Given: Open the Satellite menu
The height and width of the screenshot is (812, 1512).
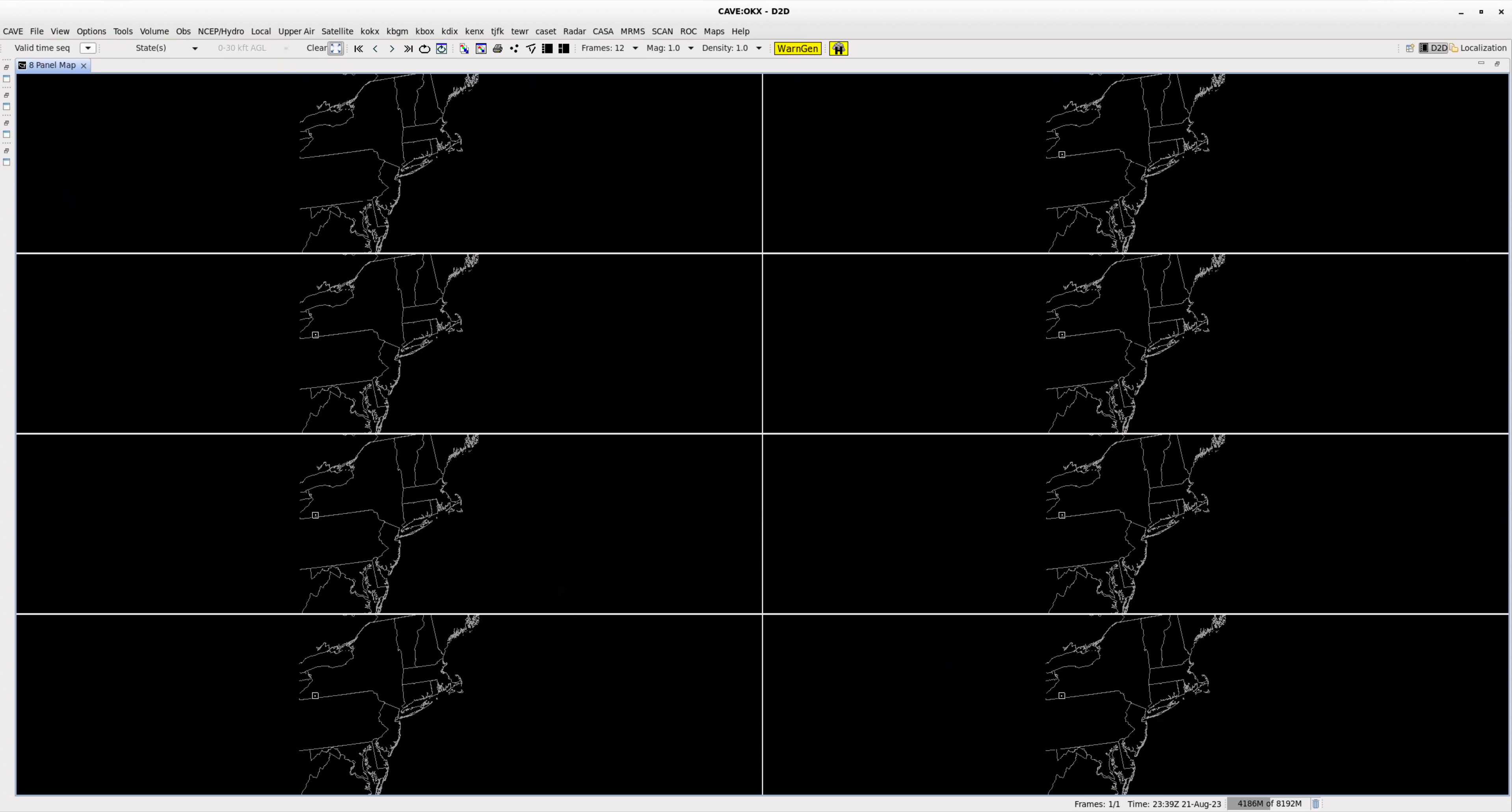Looking at the screenshot, I should (x=337, y=31).
